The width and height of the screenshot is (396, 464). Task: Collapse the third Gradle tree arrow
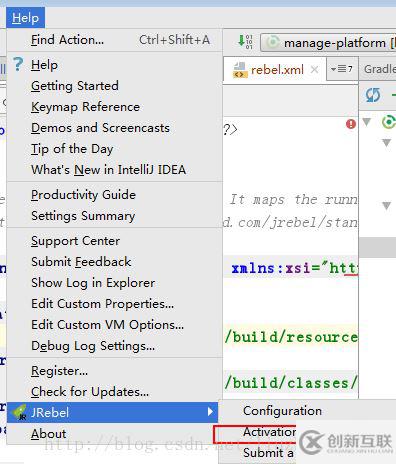click(386, 205)
